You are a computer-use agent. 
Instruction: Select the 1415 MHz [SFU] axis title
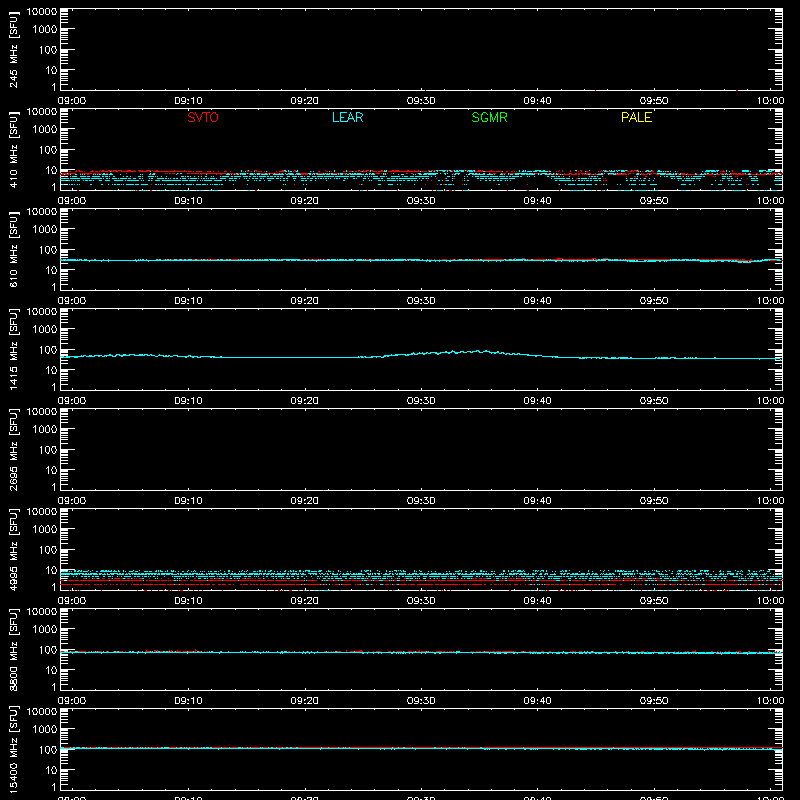point(13,349)
